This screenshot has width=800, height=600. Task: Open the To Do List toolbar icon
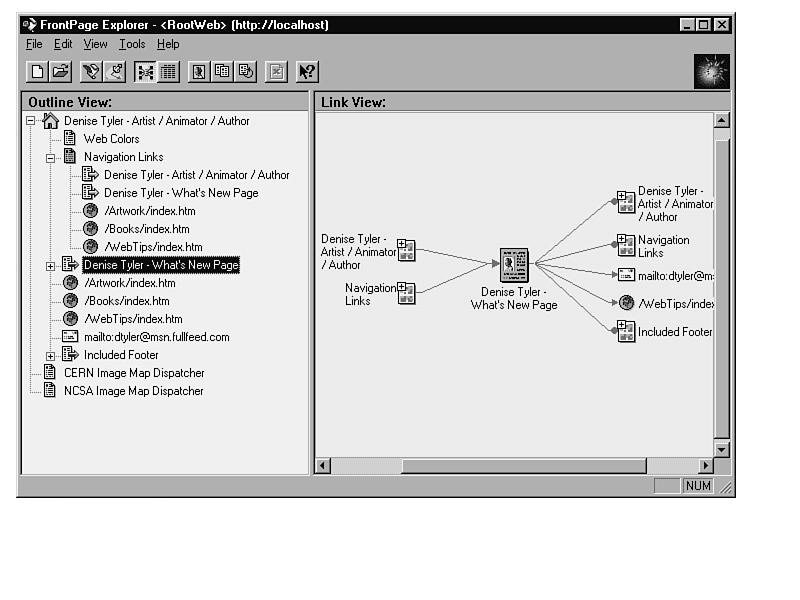pyautogui.click(x=115, y=71)
